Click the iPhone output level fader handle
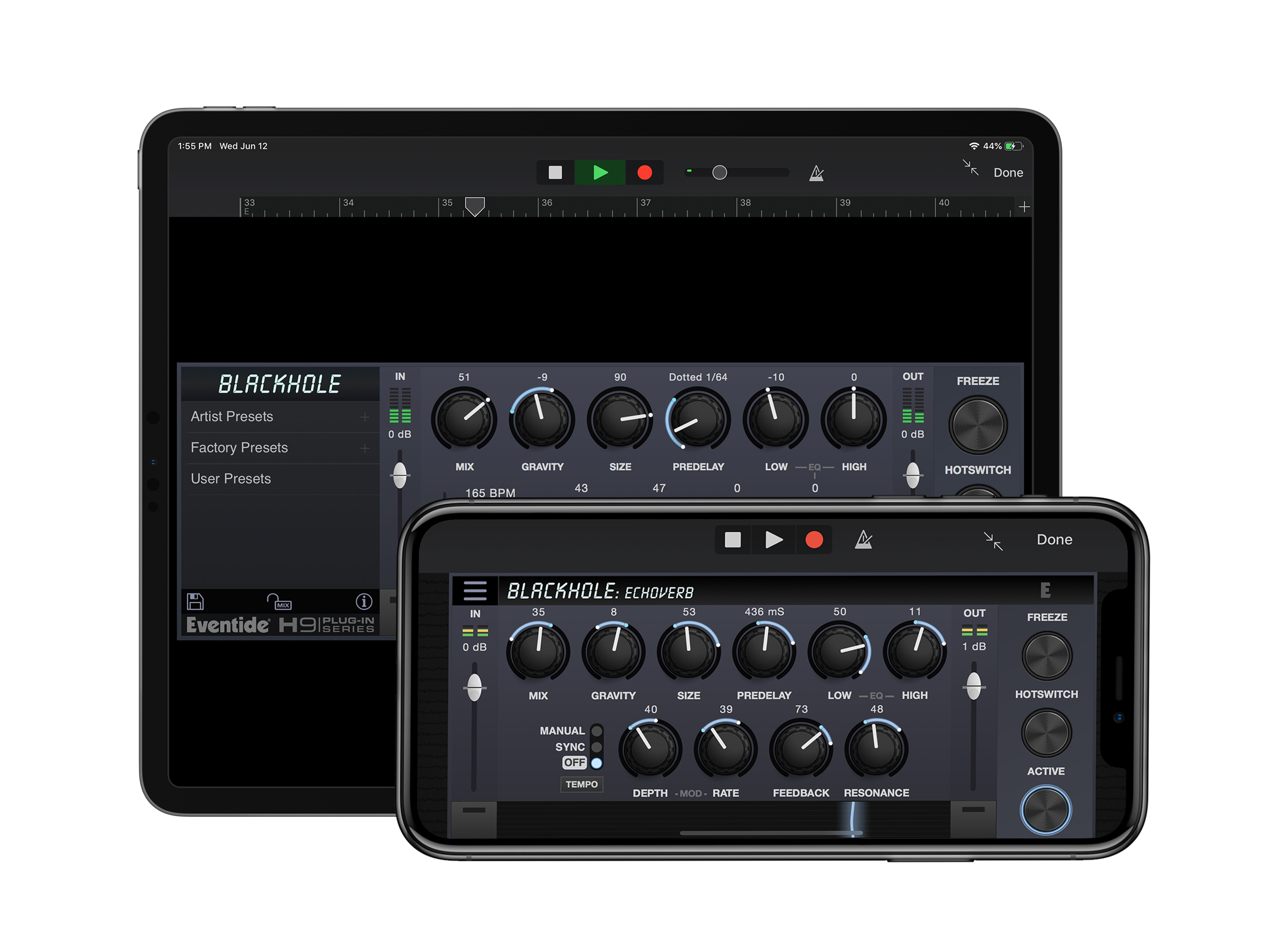 click(x=974, y=686)
